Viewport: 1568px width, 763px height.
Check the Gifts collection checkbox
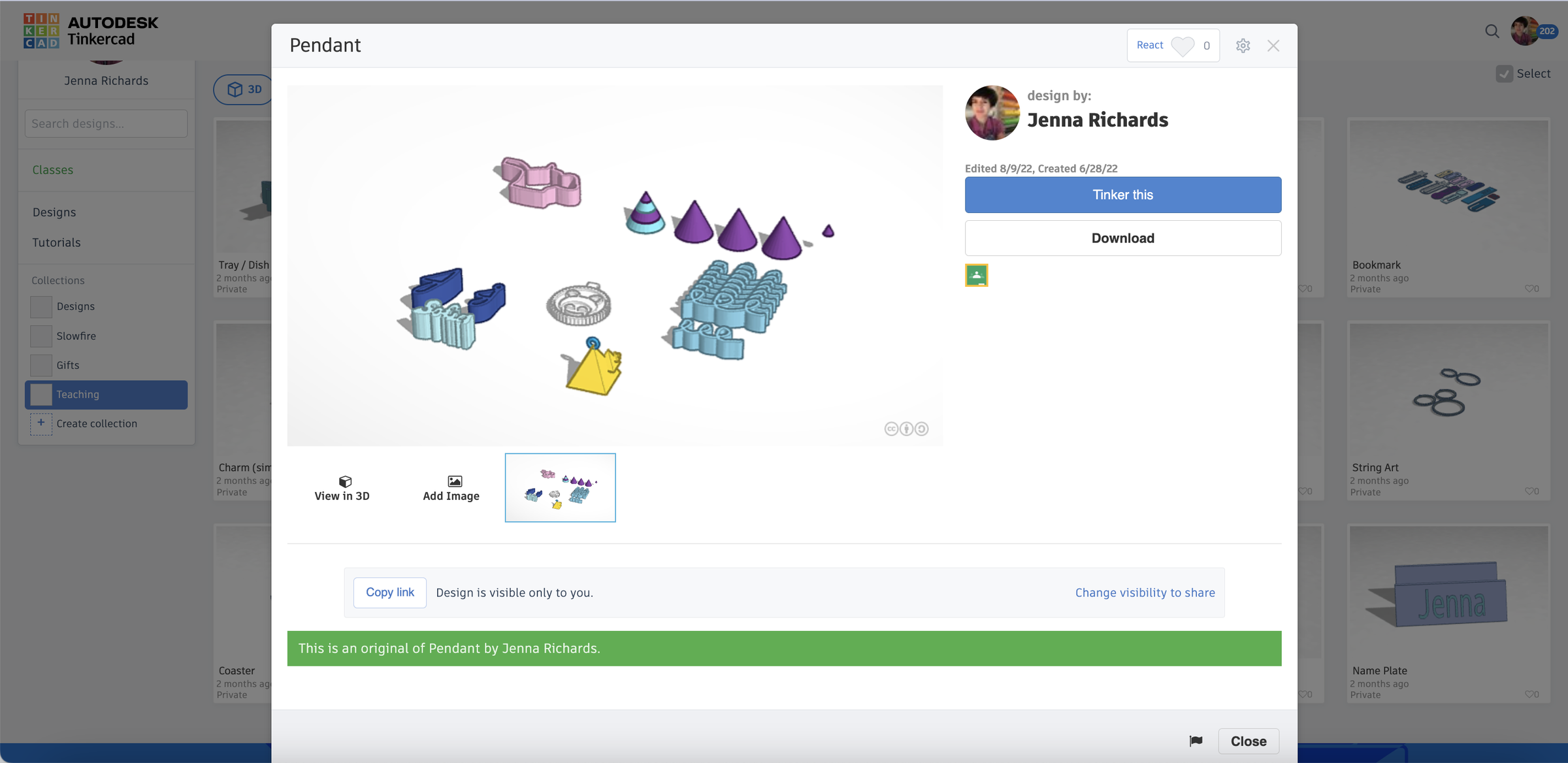[41, 365]
